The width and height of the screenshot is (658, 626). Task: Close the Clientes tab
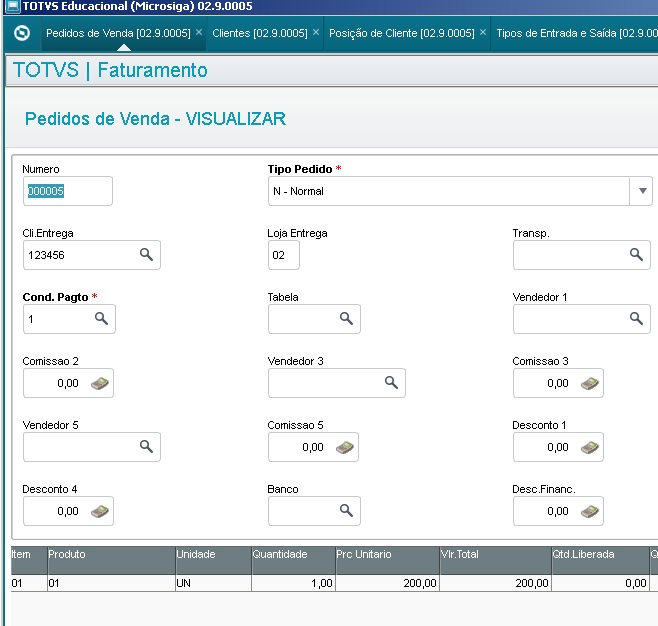click(316, 32)
